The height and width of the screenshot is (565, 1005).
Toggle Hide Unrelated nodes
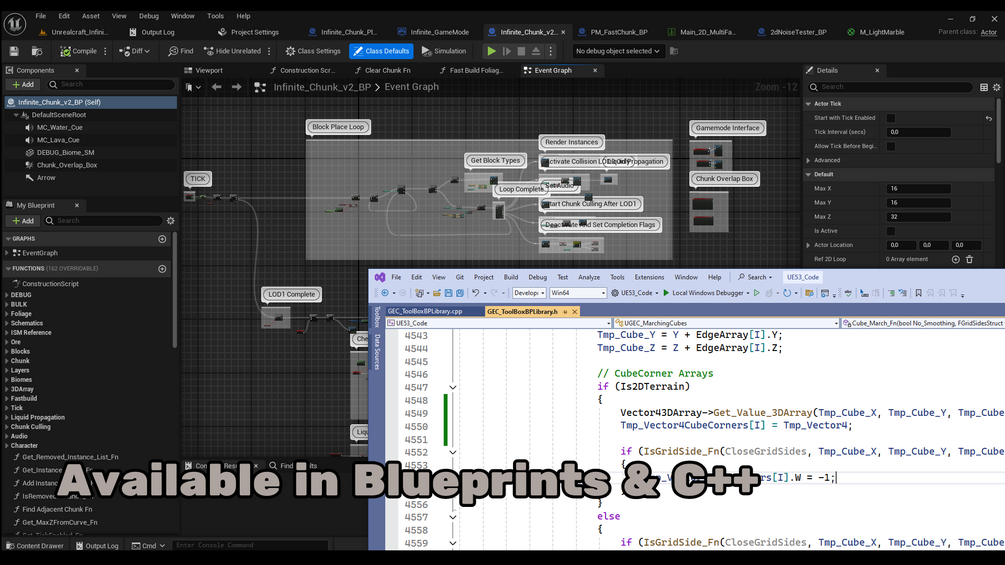[x=232, y=51]
